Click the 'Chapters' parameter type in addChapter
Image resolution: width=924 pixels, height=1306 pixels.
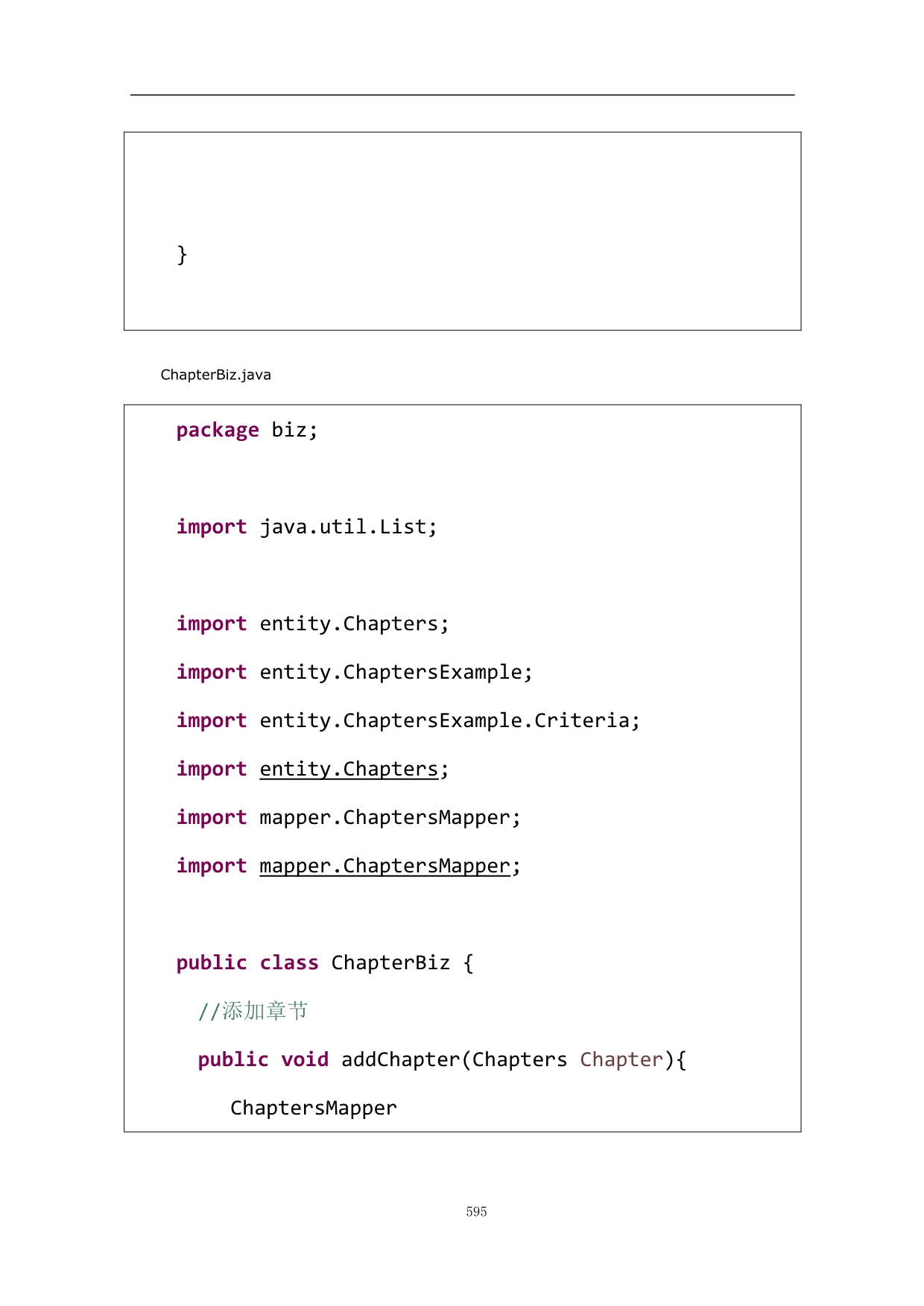click(x=519, y=1059)
